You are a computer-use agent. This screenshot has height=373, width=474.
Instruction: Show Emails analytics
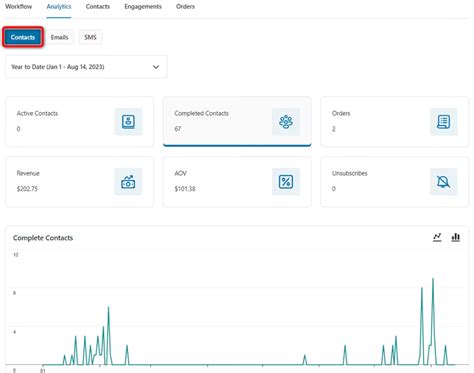pyautogui.click(x=59, y=37)
